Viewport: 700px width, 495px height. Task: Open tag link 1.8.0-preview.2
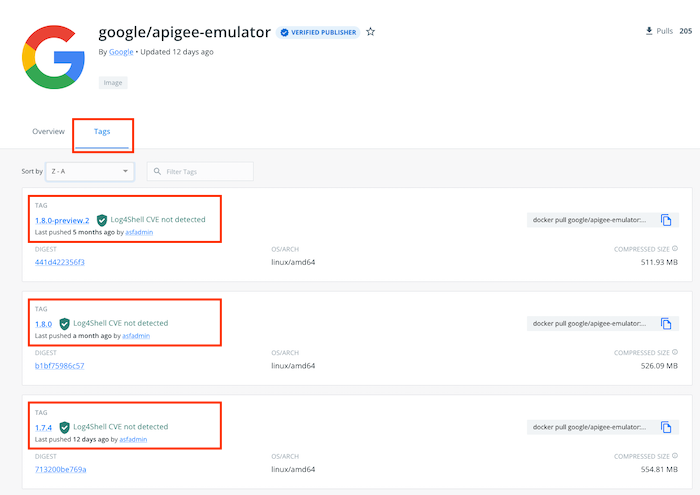click(62, 220)
